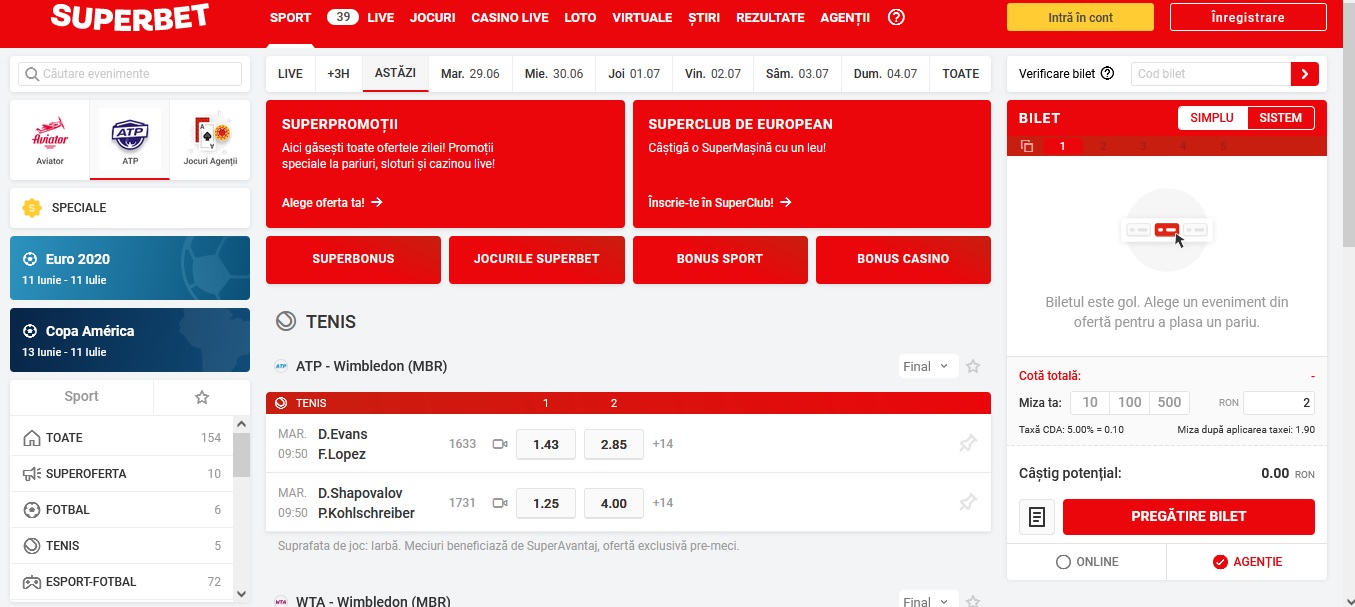The width and height of the screenshot is (1355, 607).
Task: Open CASINO LIVE section
Action: (510, 18)
